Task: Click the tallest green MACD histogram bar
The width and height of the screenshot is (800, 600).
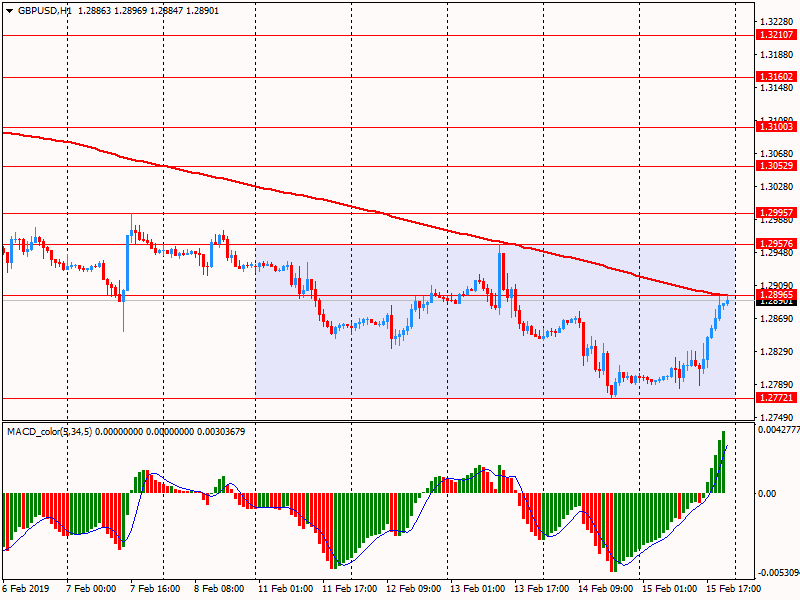Action: pyautogui.click(x=723, y=462)
